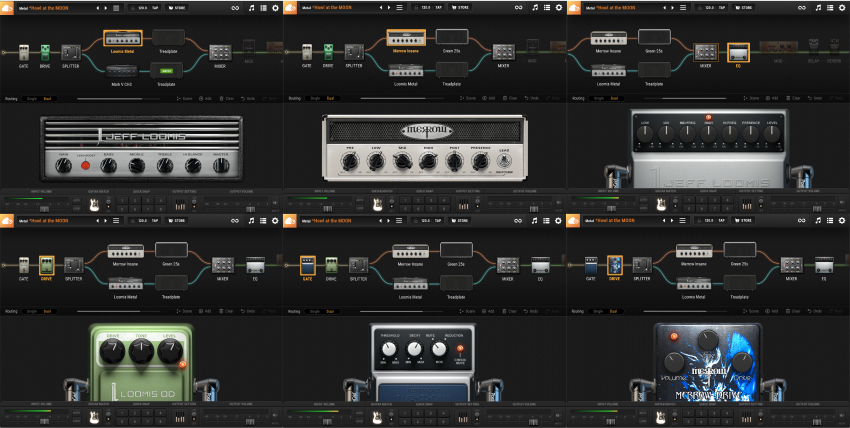Image resolution: width=850 pixels, height=428 pixels.
Task: Click STORE in the noise gate pedal view
Action: pyautogui.click(x=464, y=221)
